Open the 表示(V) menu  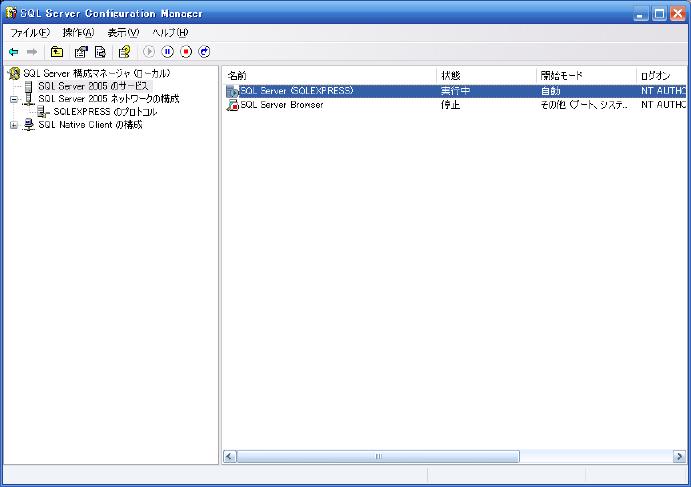(123, 33)
